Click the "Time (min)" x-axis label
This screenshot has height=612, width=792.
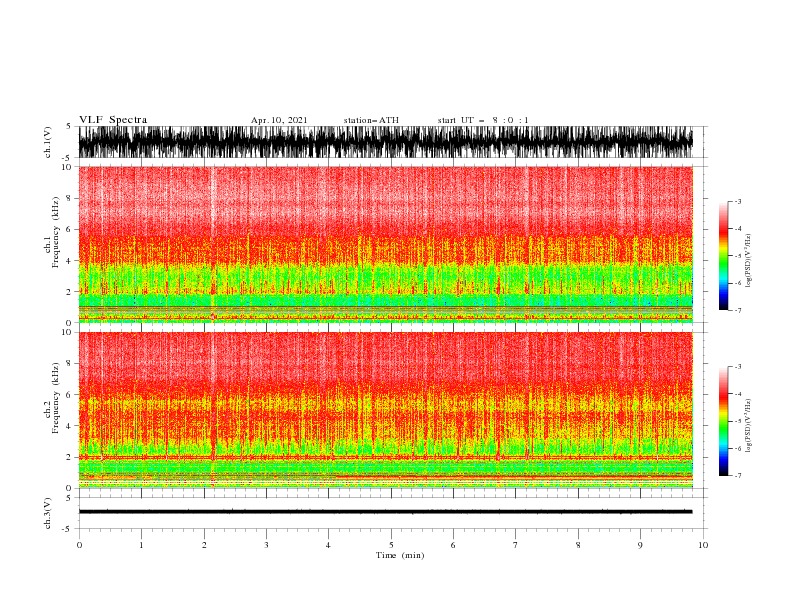(x=400, y=555)
